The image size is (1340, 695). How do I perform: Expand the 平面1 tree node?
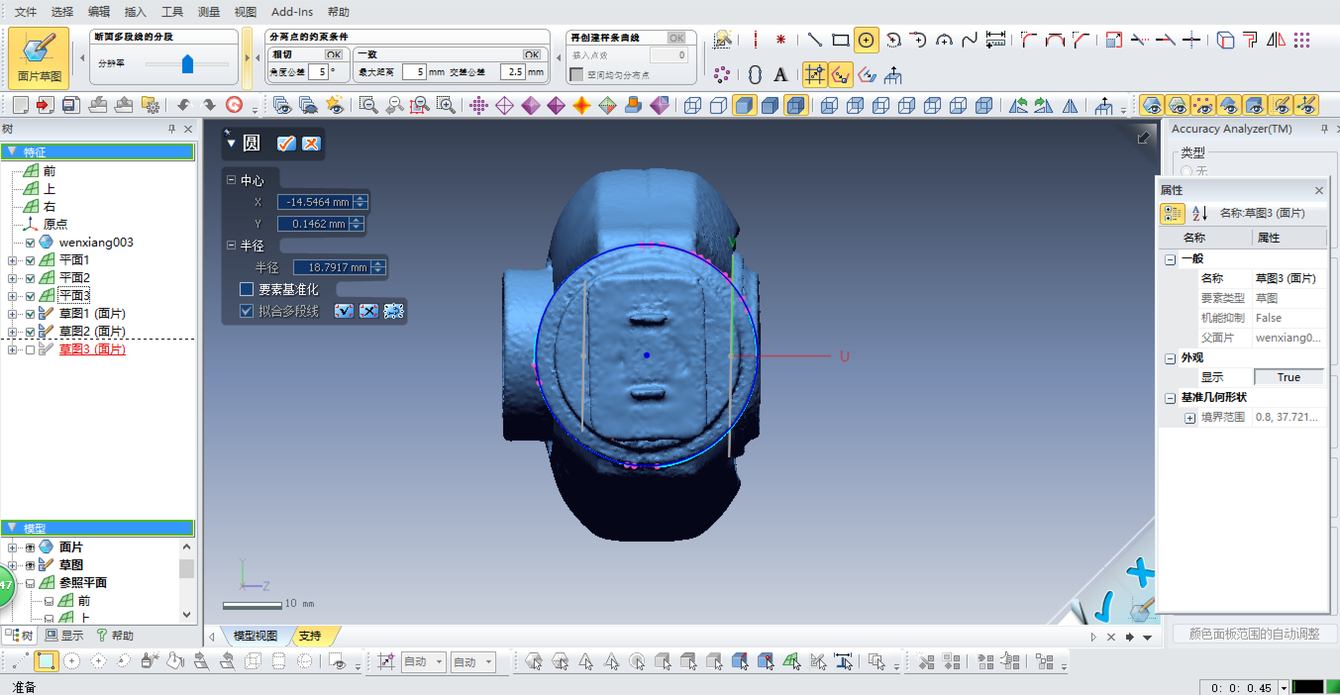[x=13, y=261]
